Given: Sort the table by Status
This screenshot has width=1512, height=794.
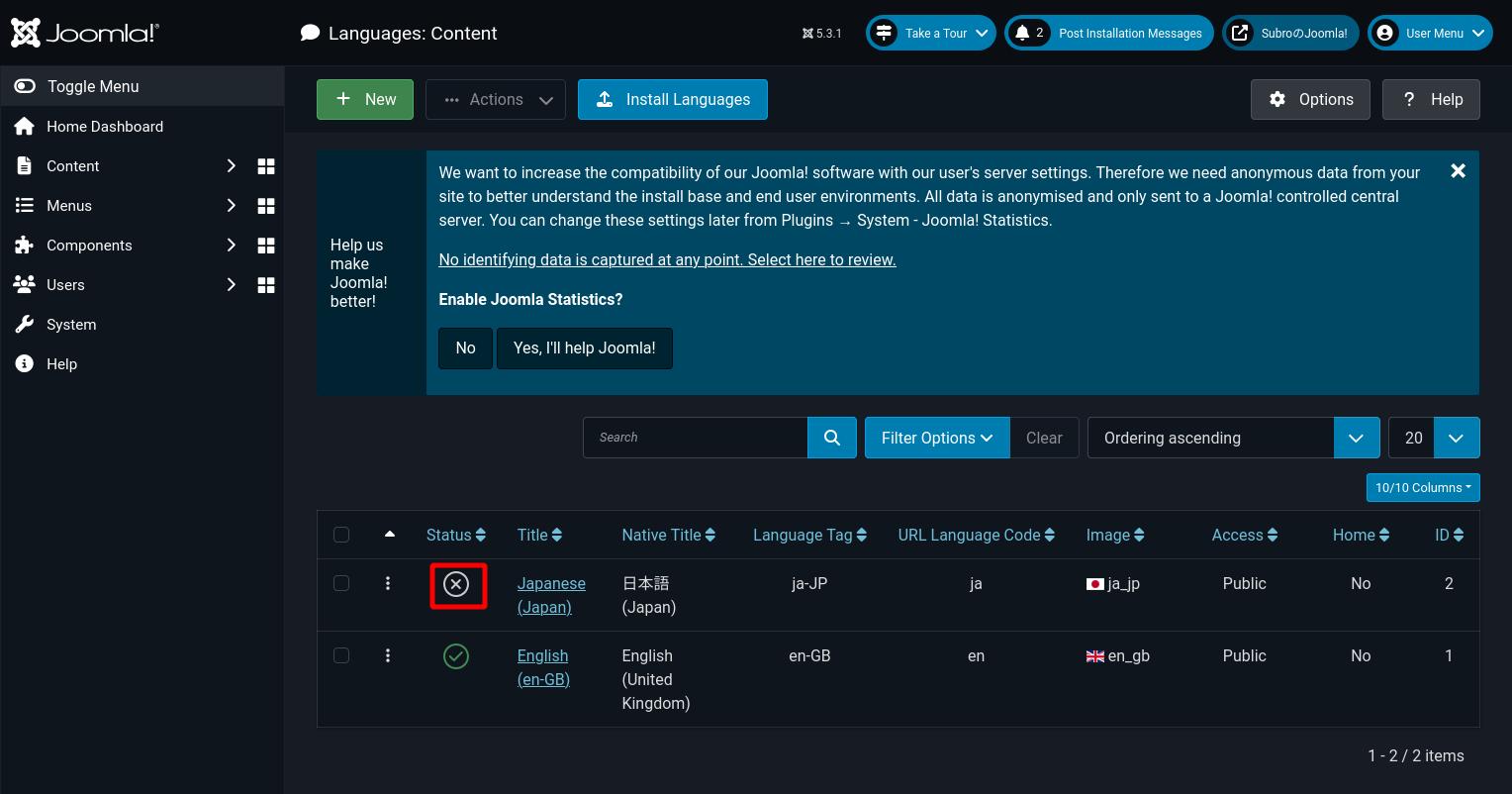Looking at the screenshot, I should pos(456,535).
